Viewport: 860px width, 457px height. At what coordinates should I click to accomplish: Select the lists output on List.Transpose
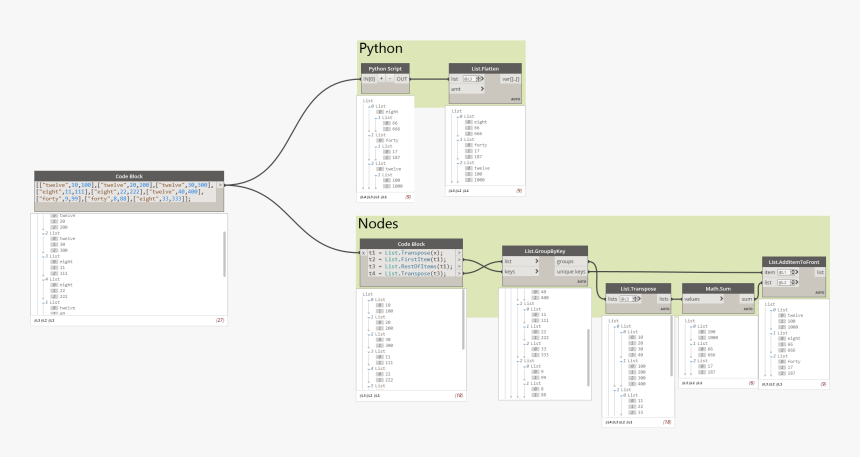[x=664, y=299]
